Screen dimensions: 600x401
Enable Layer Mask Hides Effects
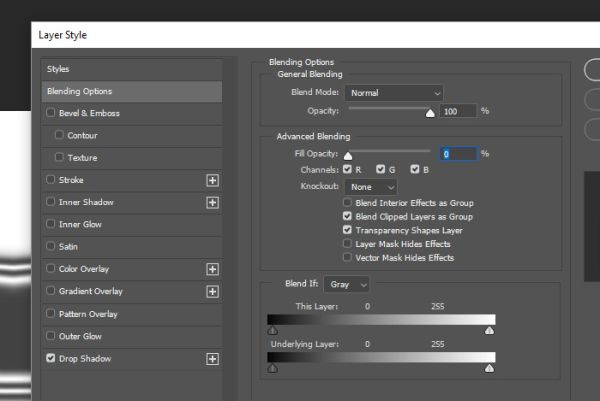point(347,243)
